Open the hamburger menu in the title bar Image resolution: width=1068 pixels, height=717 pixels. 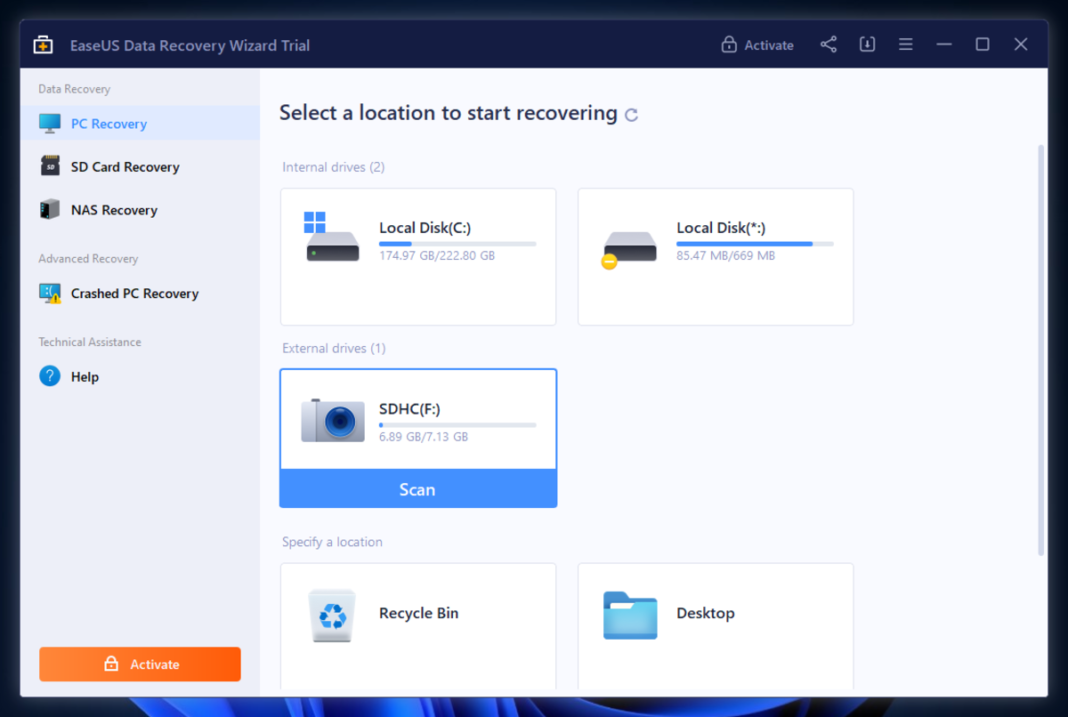click(x=905, y=44)
